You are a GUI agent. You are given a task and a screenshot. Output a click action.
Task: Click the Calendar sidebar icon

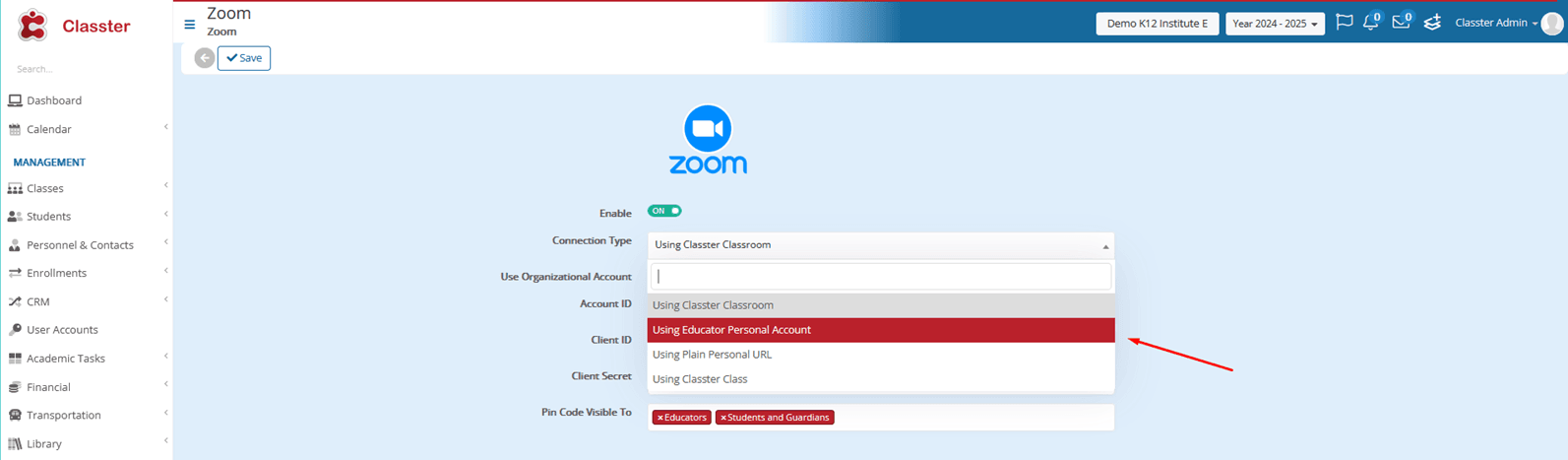click(x=15, y=129)
